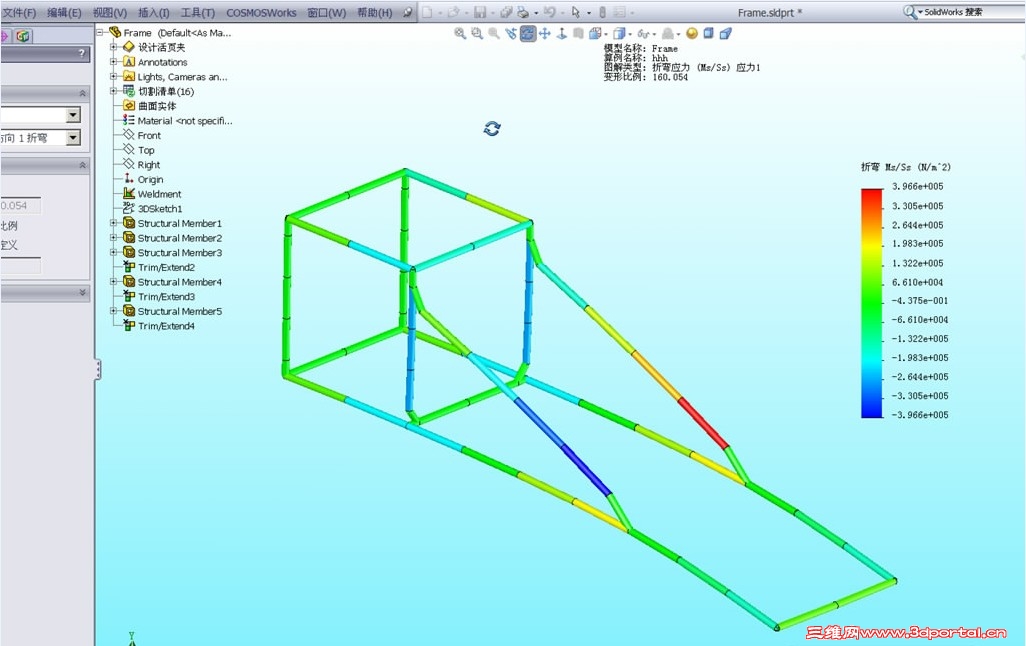This screenshot has height=646, width=1026.
Task: Select Material <not specified> in tree
Action: 177,120
